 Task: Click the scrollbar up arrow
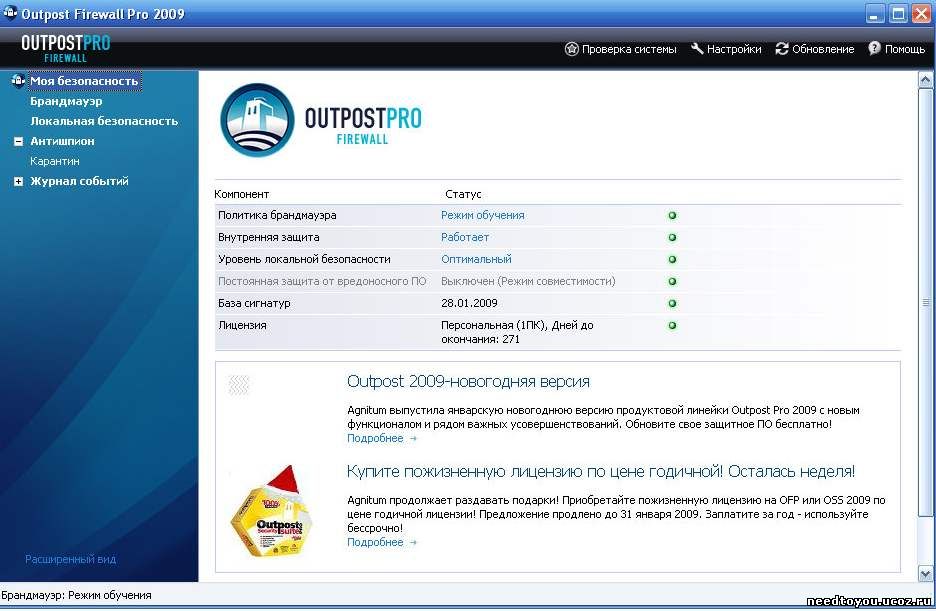[x=925, y=79]
